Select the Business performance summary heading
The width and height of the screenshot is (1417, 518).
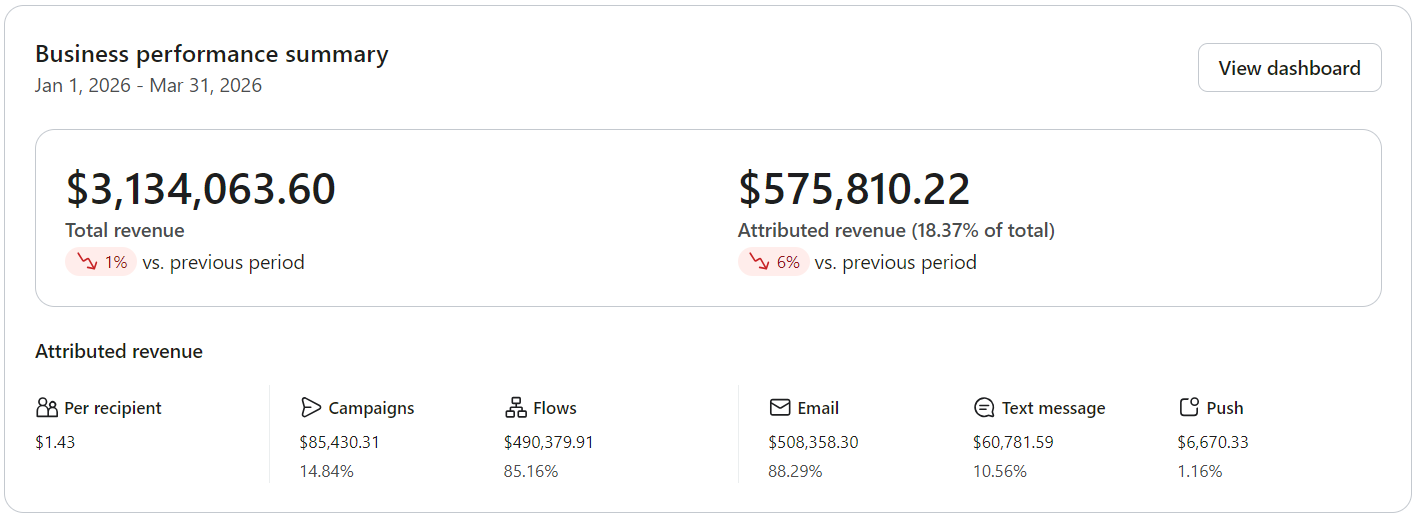tap(212, 54)
